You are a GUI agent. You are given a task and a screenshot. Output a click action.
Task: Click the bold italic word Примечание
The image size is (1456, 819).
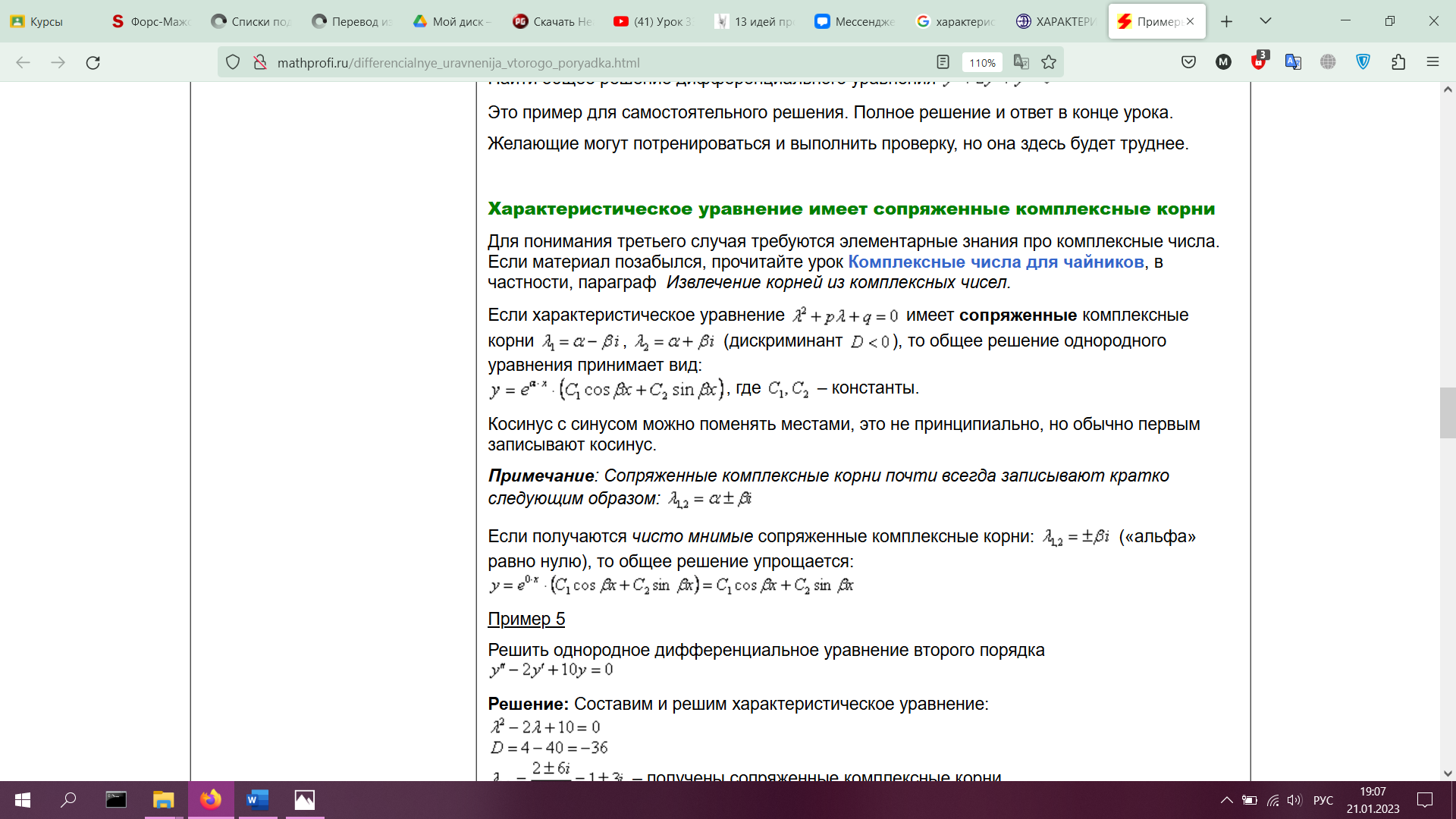[541, 475]
